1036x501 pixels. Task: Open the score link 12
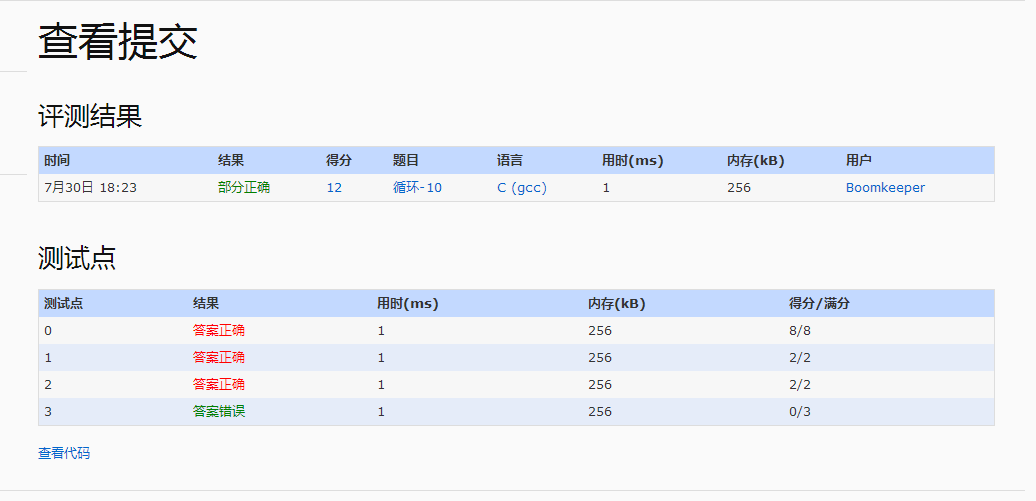tap(334, 188)
